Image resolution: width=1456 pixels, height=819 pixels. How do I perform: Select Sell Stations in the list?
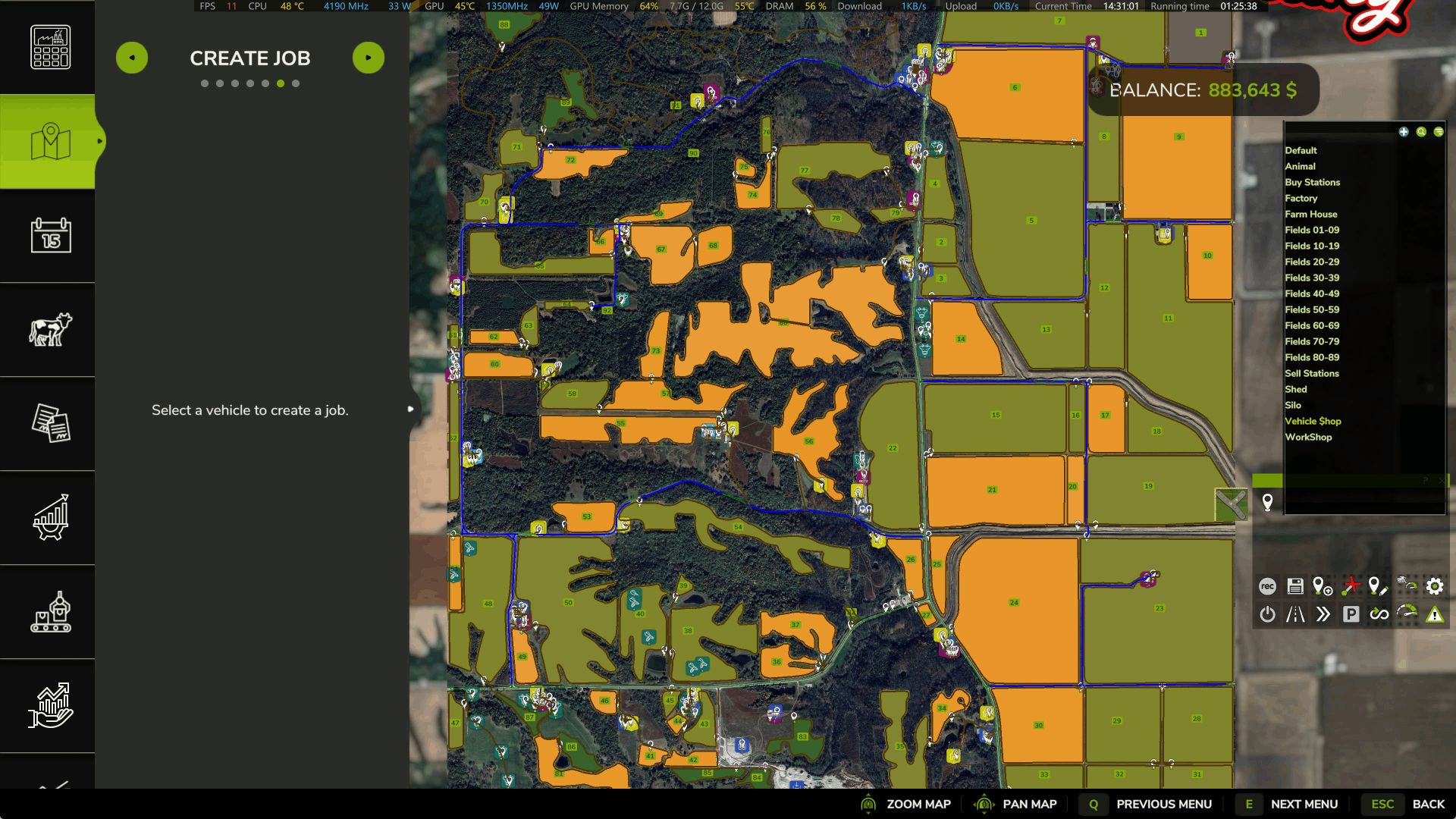tap(1311, 373)
